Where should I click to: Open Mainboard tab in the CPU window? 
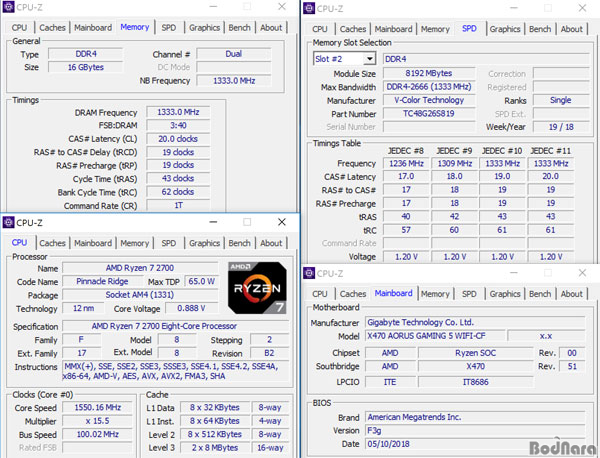click(x=93, y=243)
